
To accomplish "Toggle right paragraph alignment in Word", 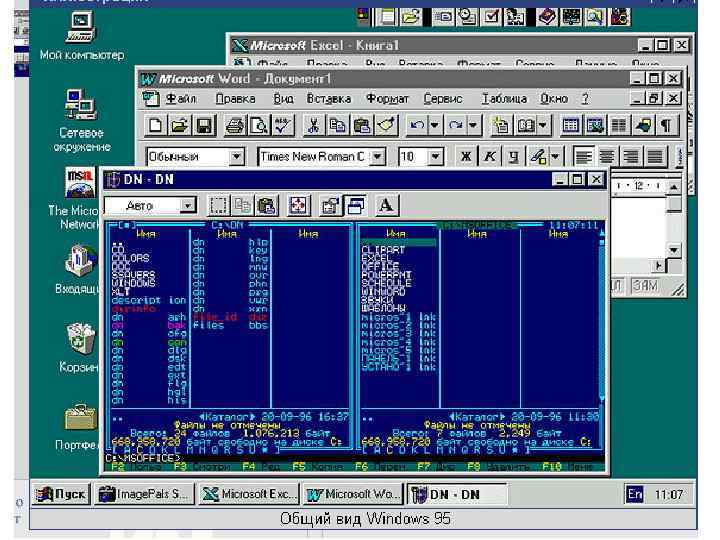I will coord(631,157).
